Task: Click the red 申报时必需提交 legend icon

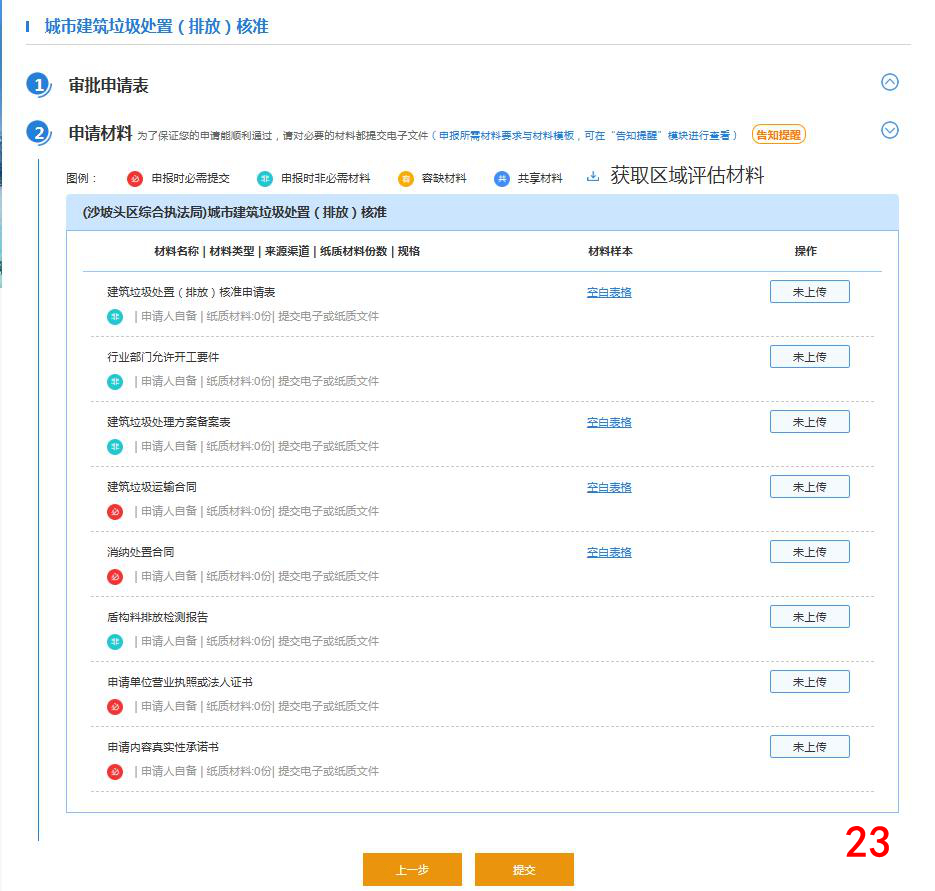Action: (x=135, y=179)
